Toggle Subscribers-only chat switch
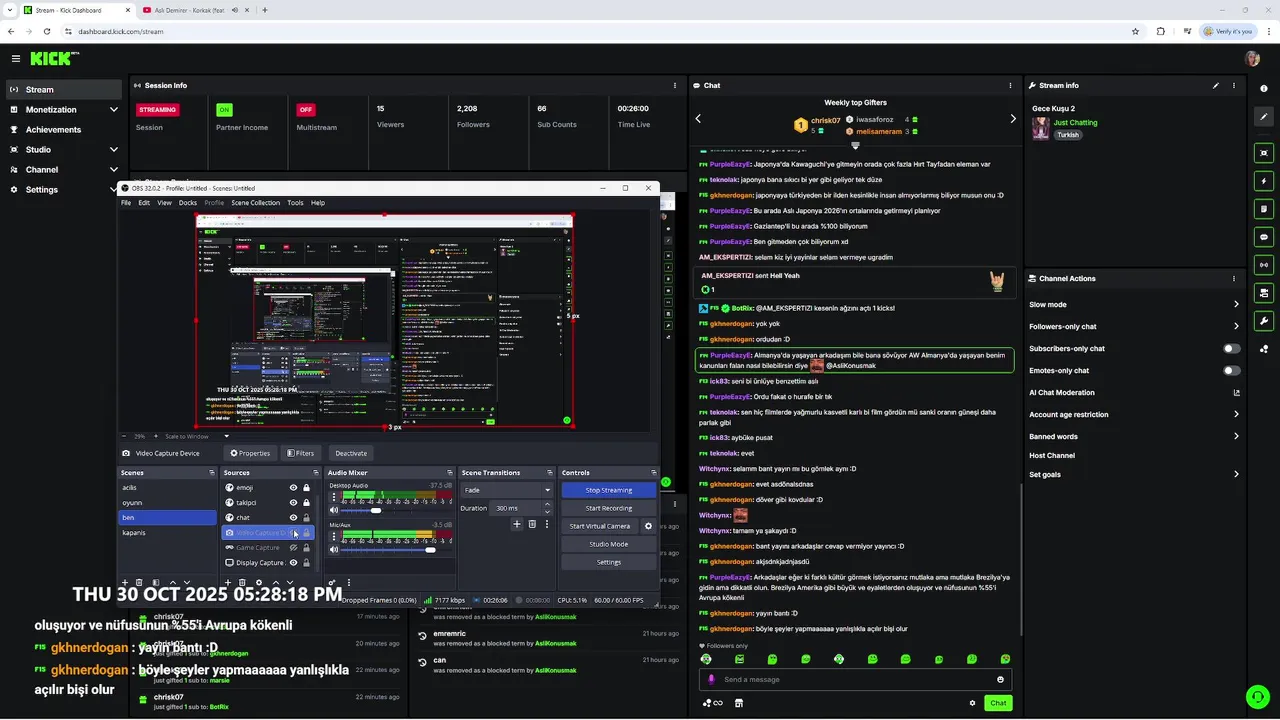 (1232, 349)
